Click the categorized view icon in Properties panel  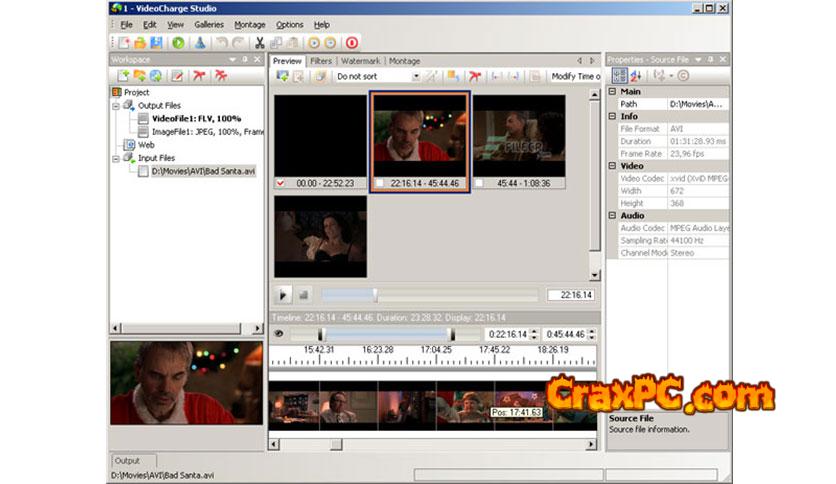619,76
